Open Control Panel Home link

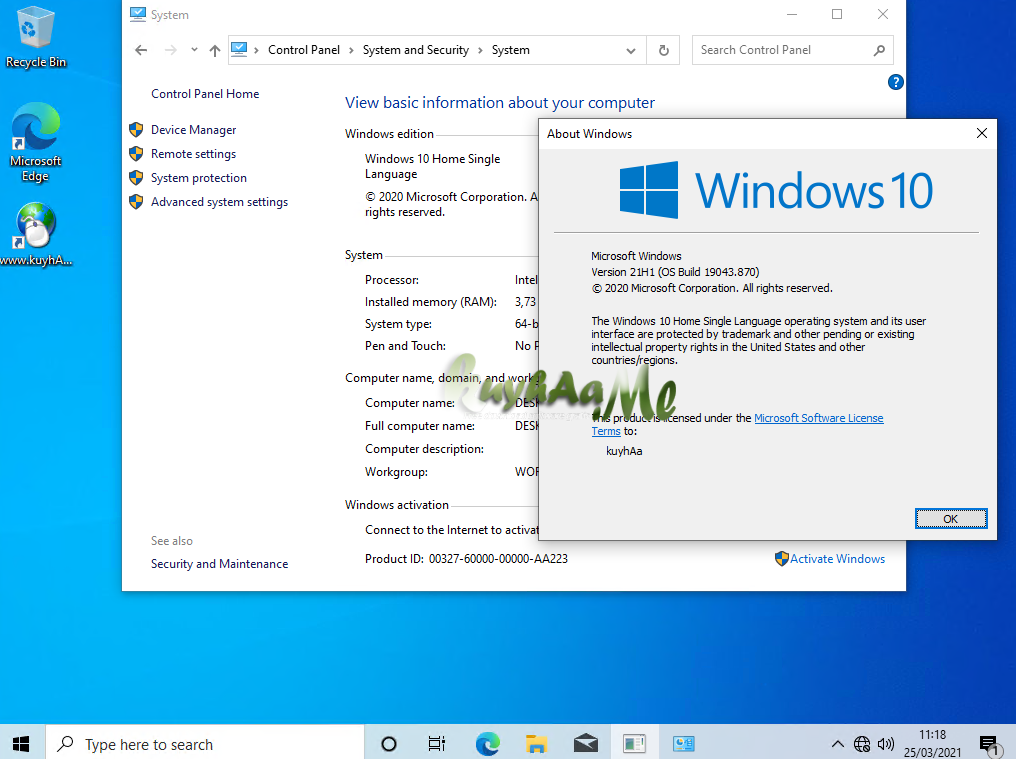click(x=205, y=94)
